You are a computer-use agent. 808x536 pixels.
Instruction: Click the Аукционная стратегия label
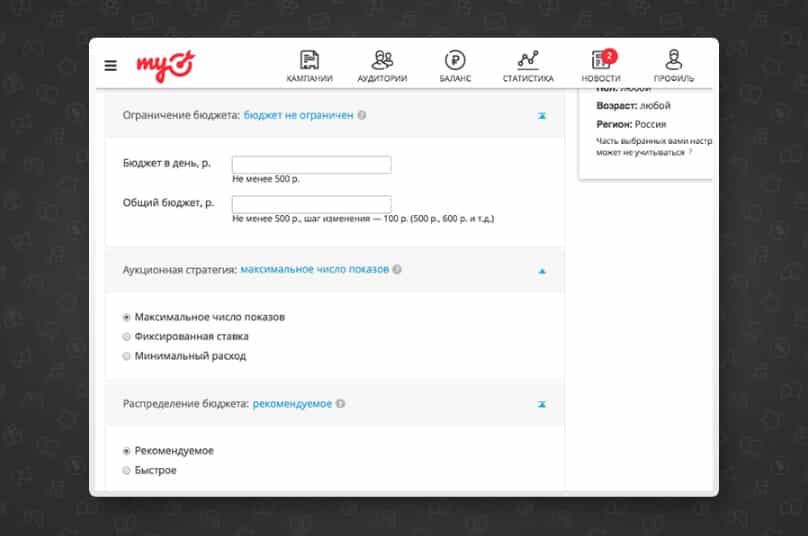(180, 270)
